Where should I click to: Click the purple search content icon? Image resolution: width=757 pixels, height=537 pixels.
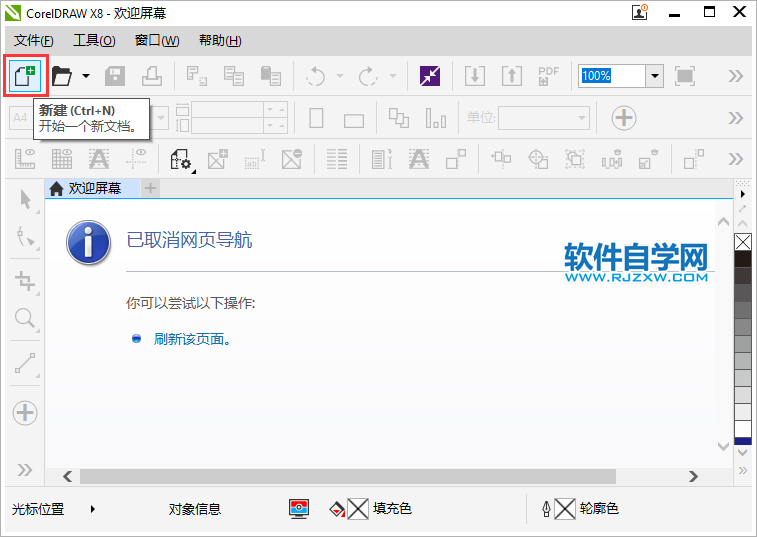pos(430,76)
